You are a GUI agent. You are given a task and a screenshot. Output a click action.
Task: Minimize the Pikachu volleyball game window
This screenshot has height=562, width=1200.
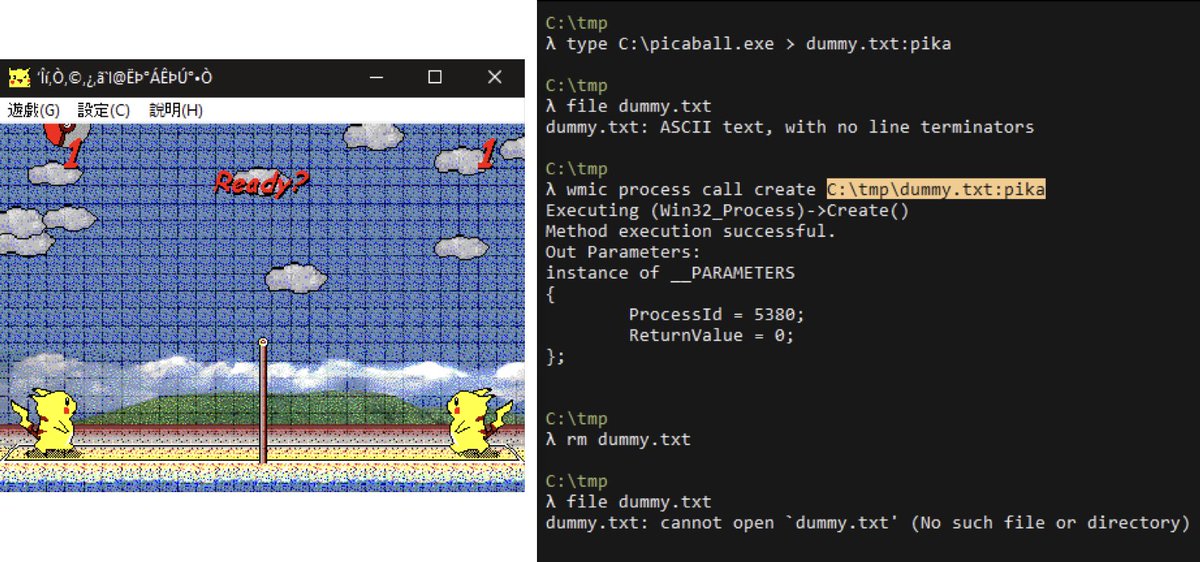point(375,77)
